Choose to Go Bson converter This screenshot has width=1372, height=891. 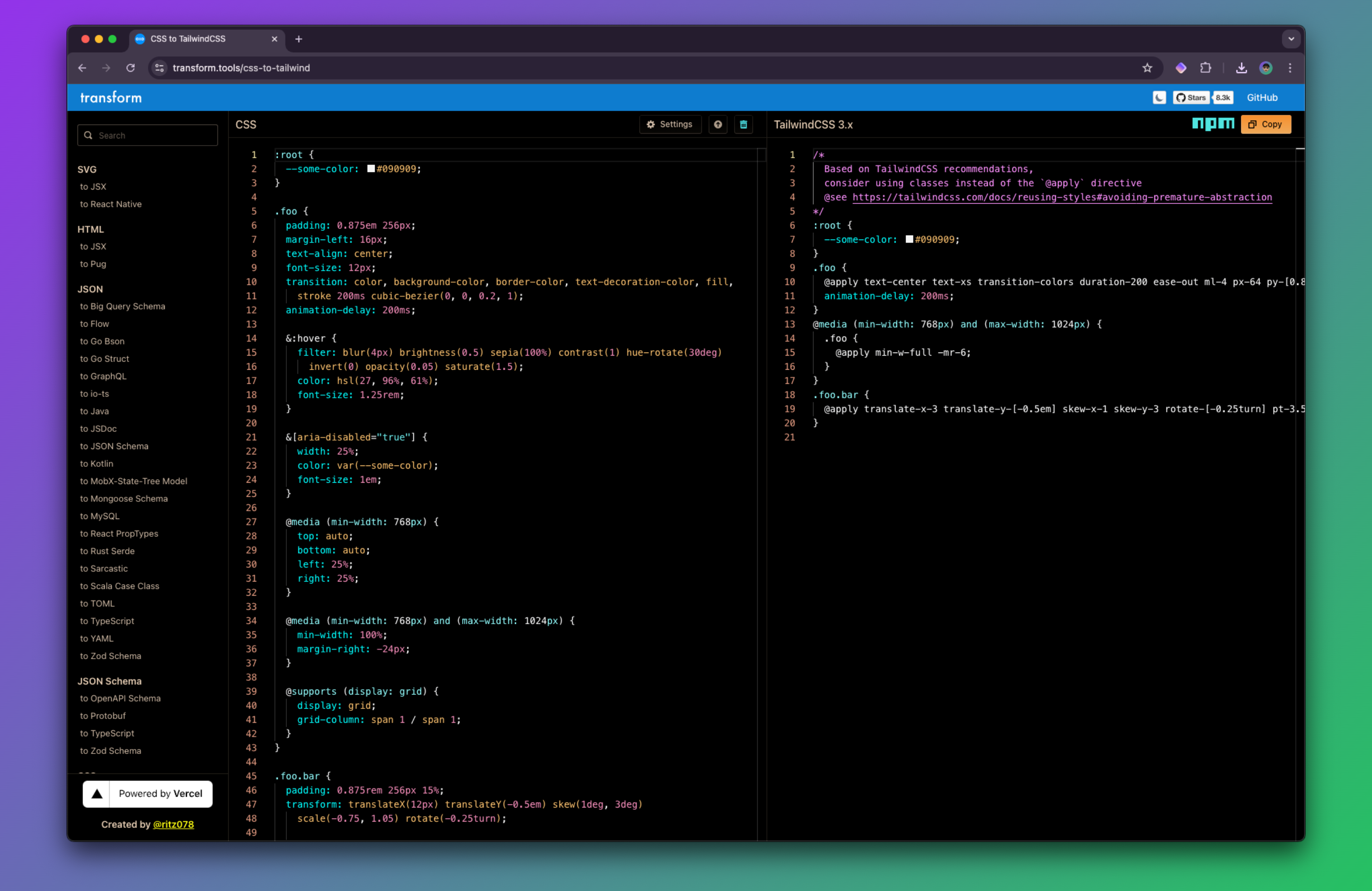click(x=102, y=341)
